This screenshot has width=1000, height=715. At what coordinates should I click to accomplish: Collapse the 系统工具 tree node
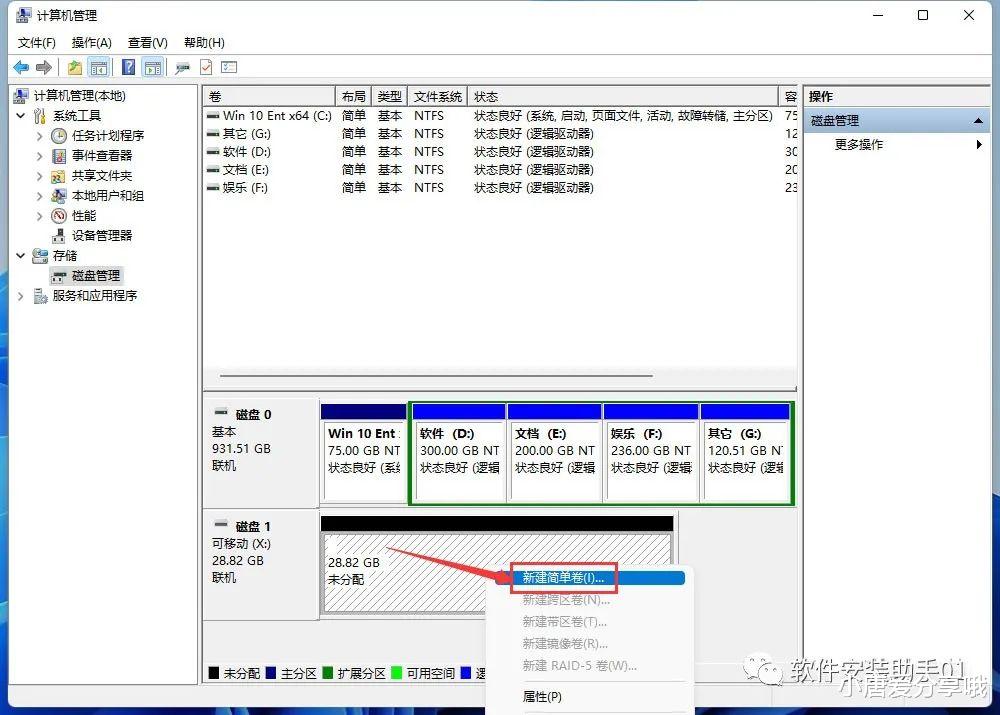pos(20,115)
